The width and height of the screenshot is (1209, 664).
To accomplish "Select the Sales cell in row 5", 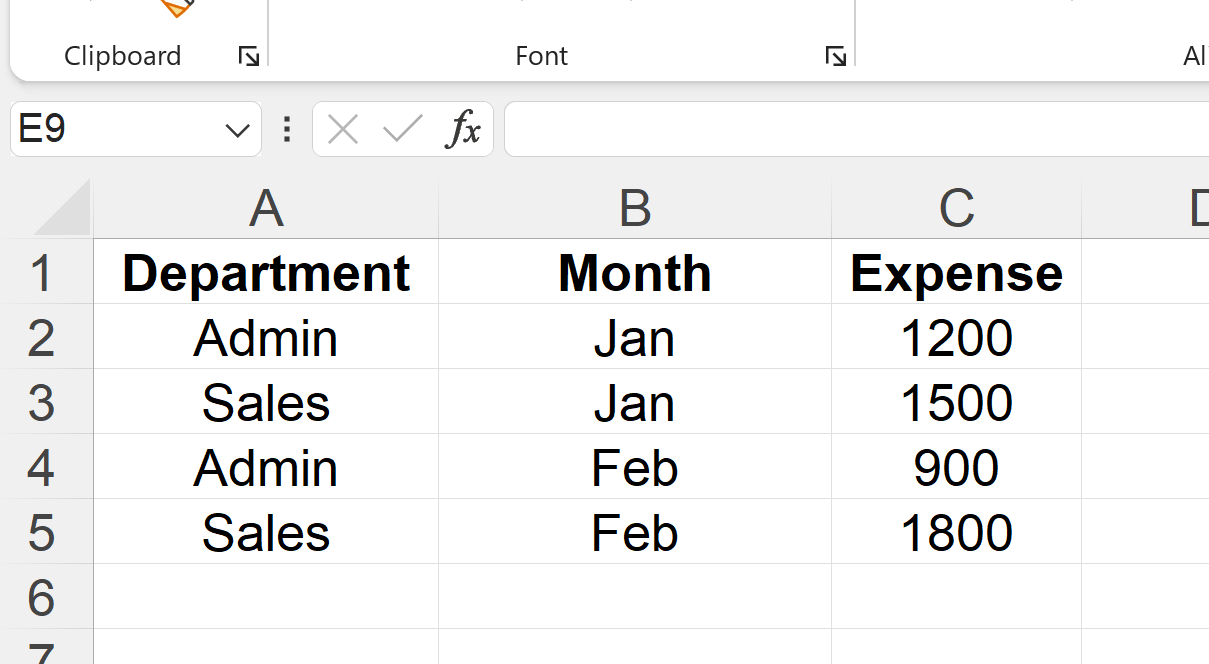I will pos(266,532).
